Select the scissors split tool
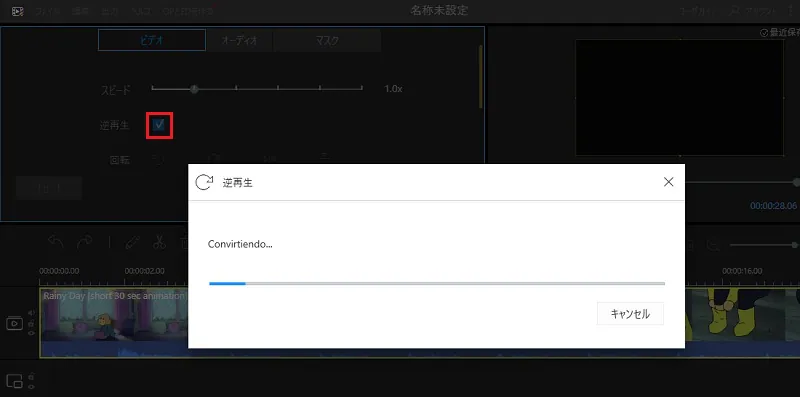Viewport: 800px width, 397px height. [159, 242]
